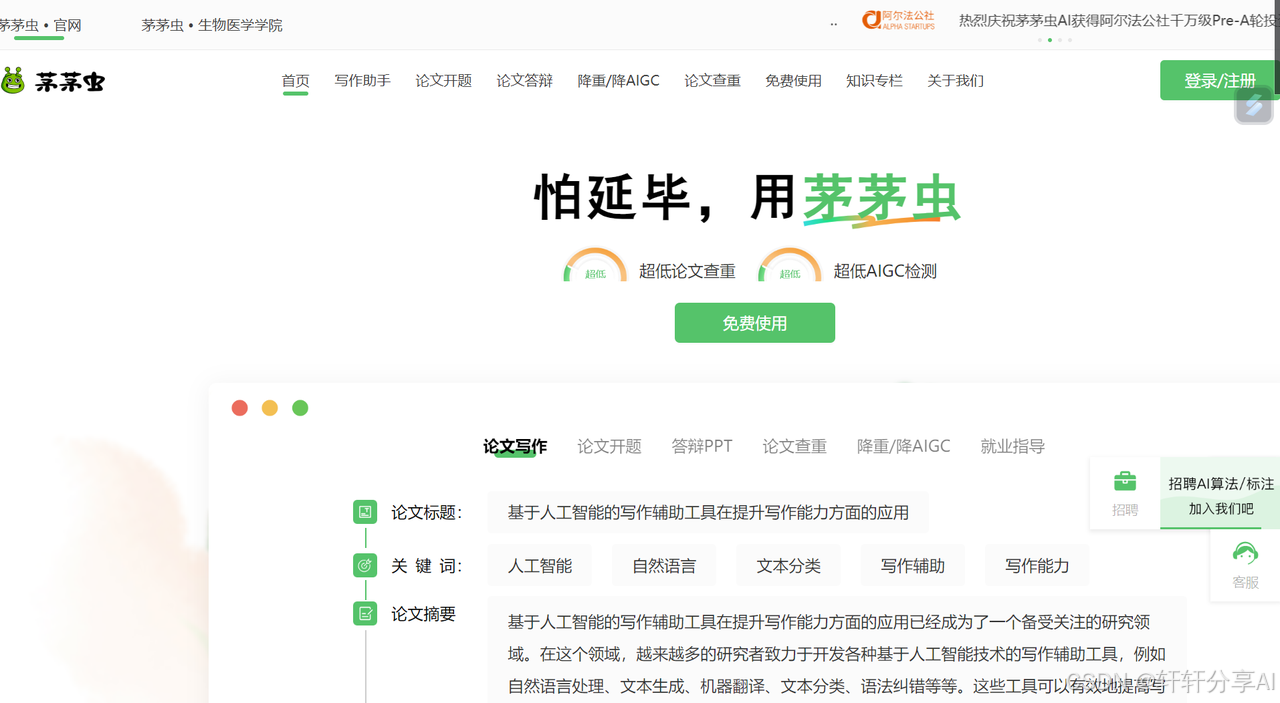Select the 论文写作 demo tab
Viewport: 1280px width, 703px height.
pyautogui.click(x=515, y=446)
